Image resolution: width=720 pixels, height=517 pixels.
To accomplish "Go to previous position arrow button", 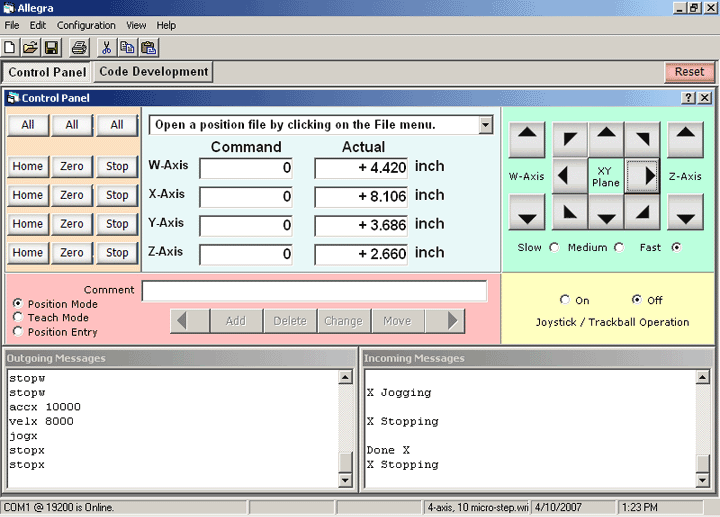I will 190,320.
